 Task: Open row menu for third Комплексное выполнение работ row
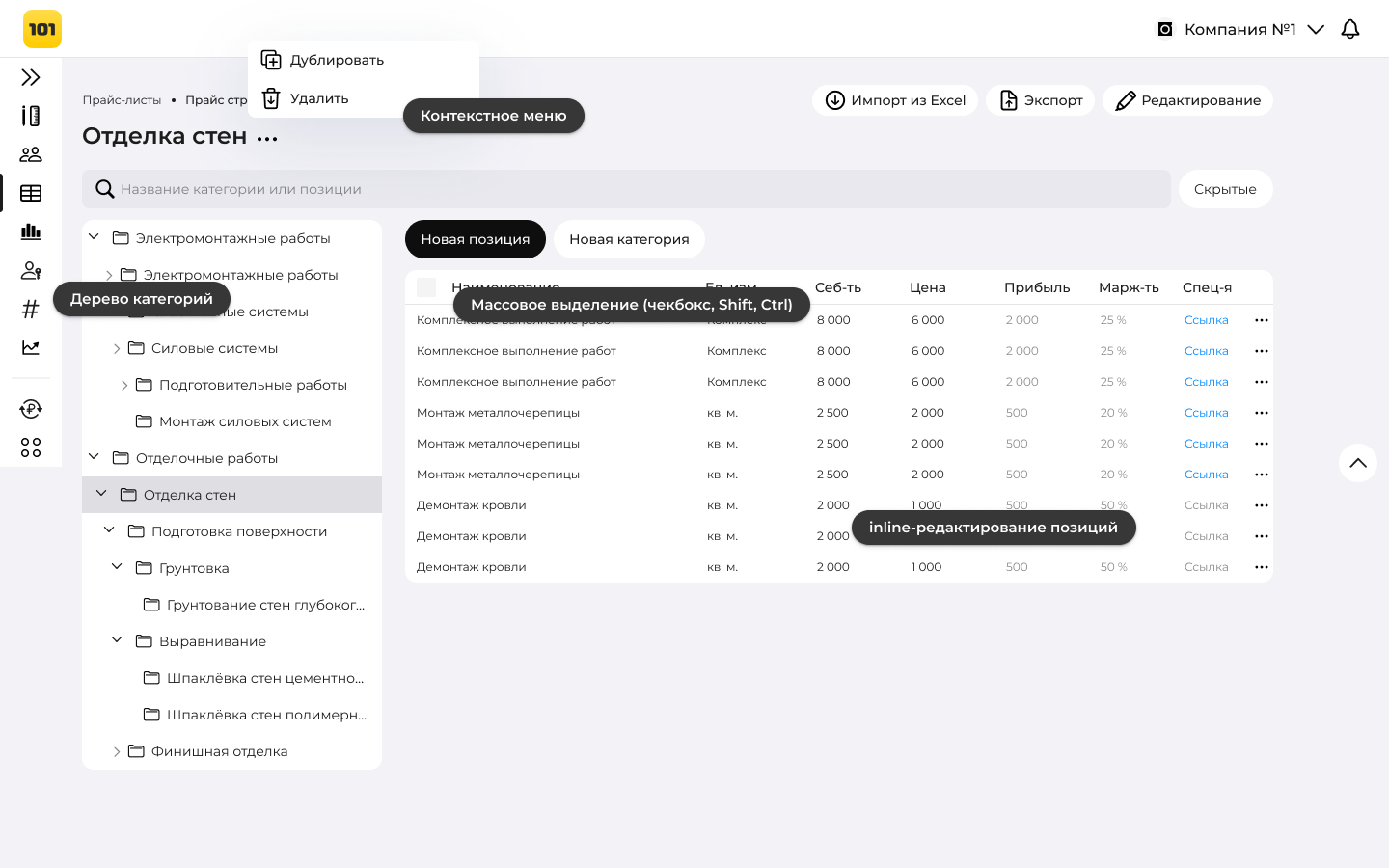[x=1262, y=382]
